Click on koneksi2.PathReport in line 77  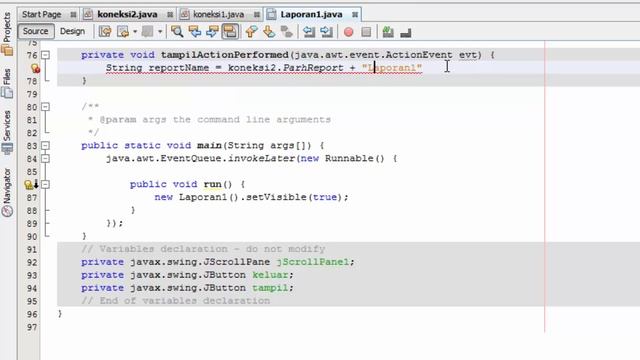(286, 68)
